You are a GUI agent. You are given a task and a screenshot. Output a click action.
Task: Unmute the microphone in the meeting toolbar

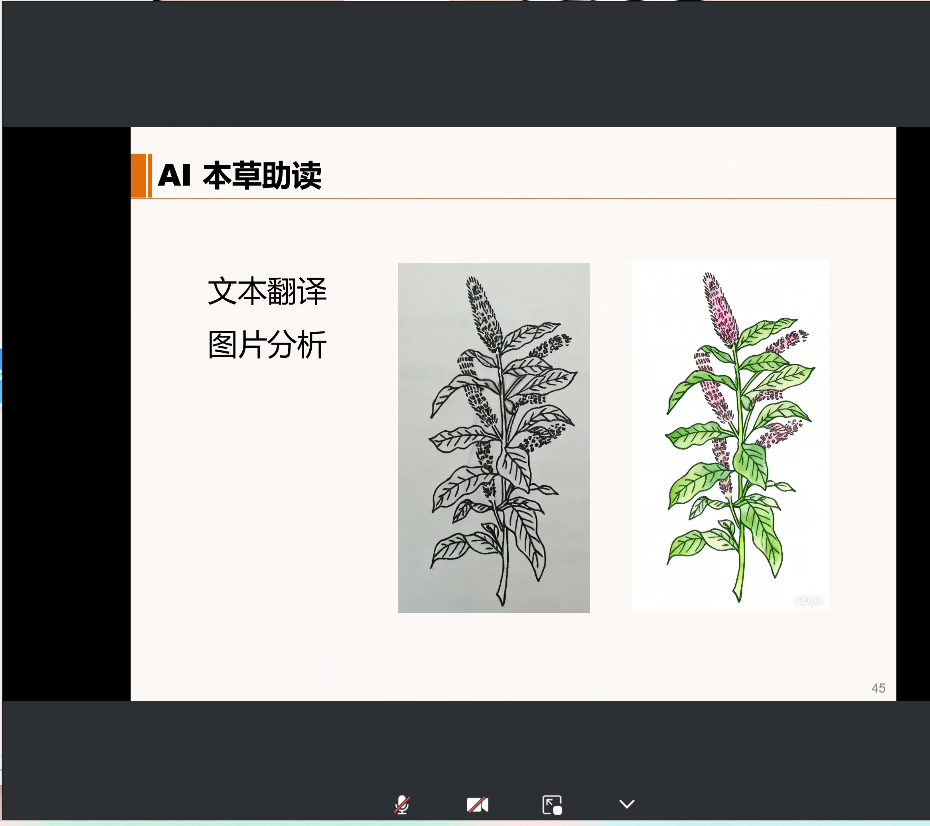point(402,804)
